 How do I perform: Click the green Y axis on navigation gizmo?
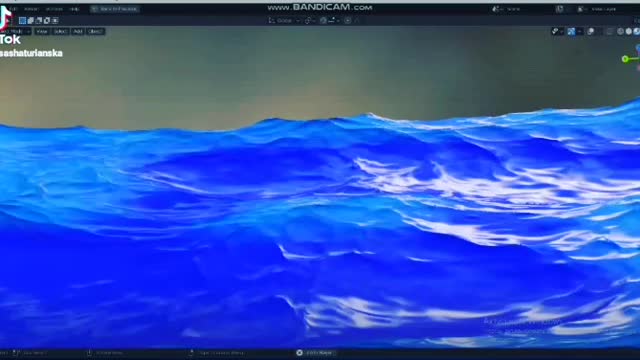tap(625, 59)
